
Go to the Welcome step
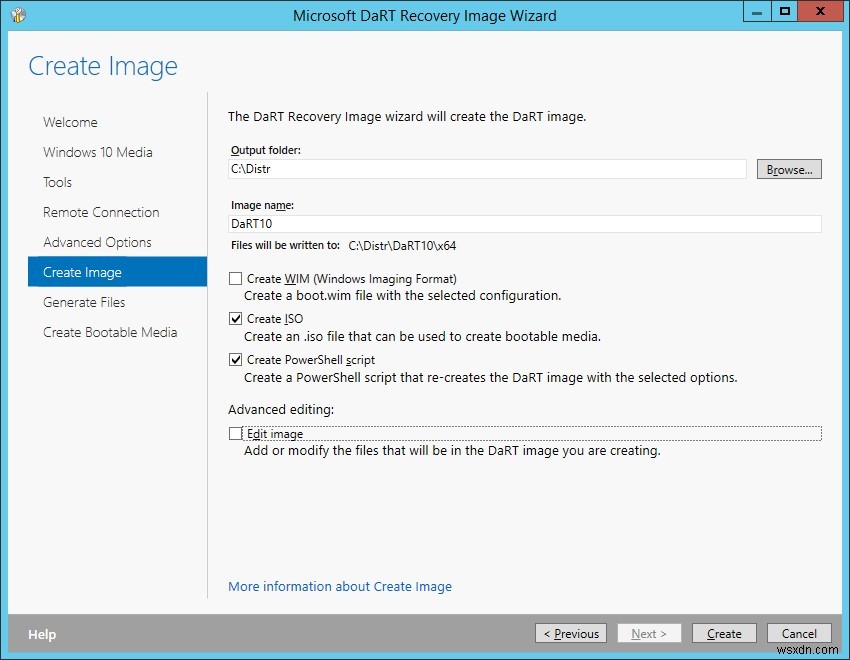coord(70,122)
